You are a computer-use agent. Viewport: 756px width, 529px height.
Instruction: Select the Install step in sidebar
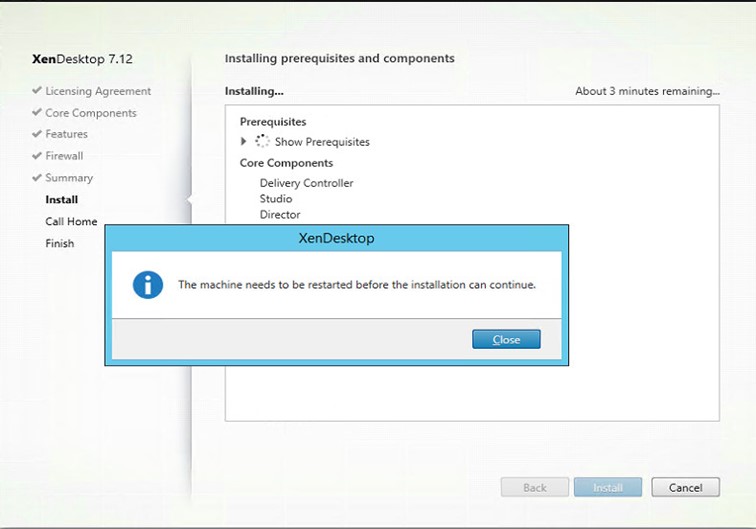click(x=62, y=200)
